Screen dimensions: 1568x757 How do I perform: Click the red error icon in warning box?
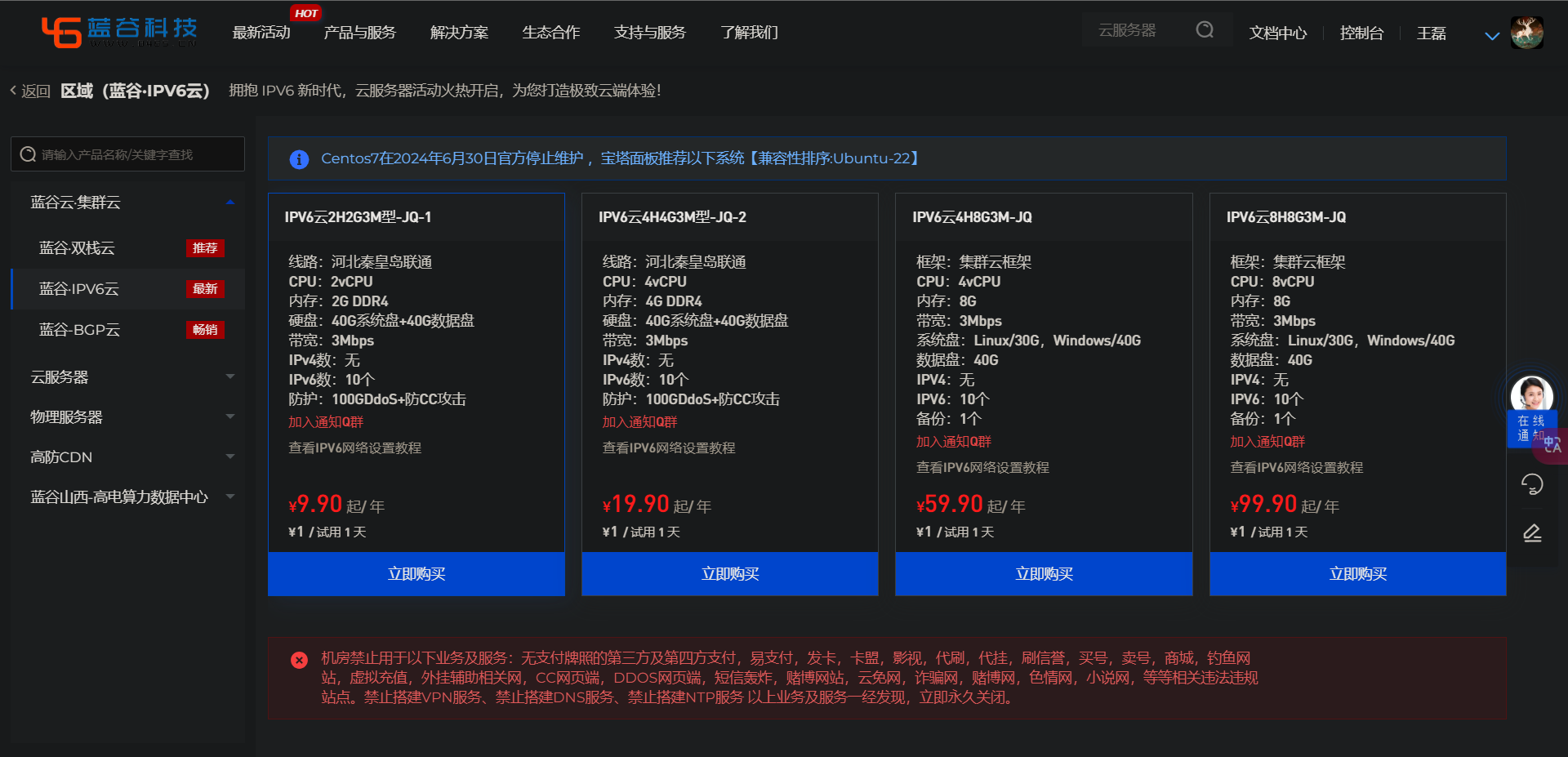click(x=299, y=660)
